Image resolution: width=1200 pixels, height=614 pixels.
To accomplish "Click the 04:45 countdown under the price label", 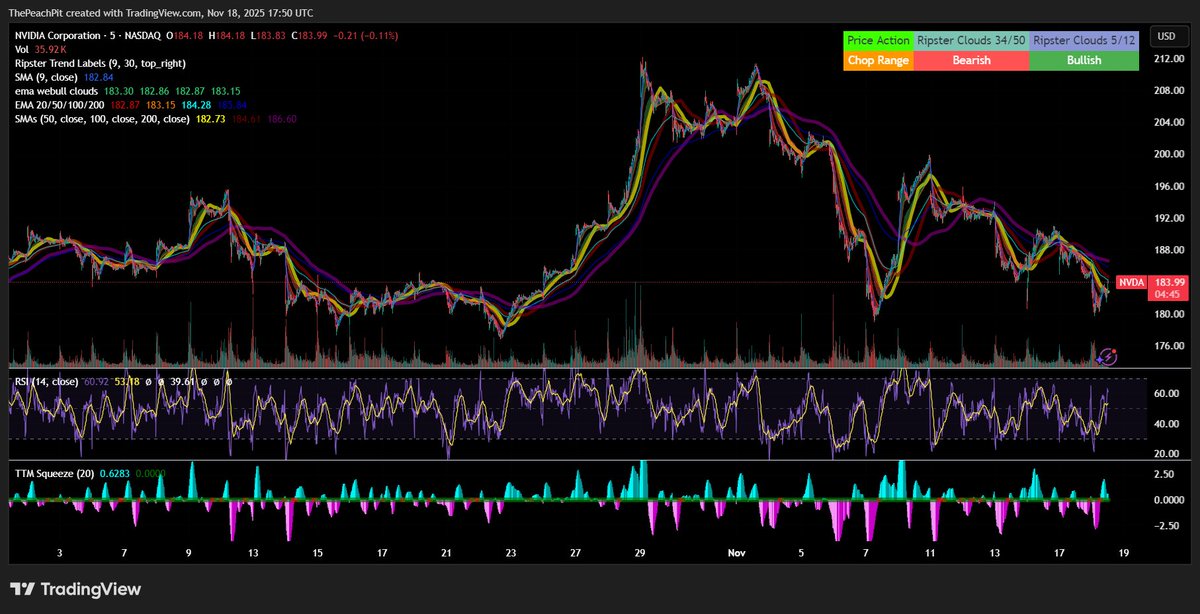I will (x=1169, y=295).
